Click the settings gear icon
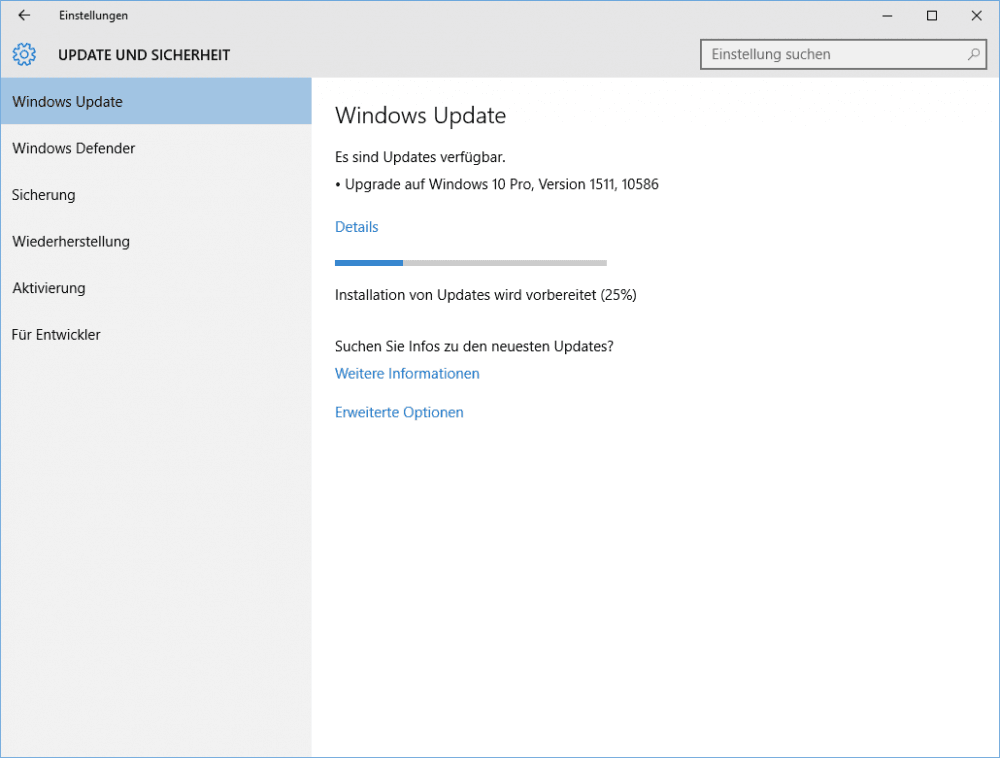The width and height of the screenshot is (1000, 758). 24,55
